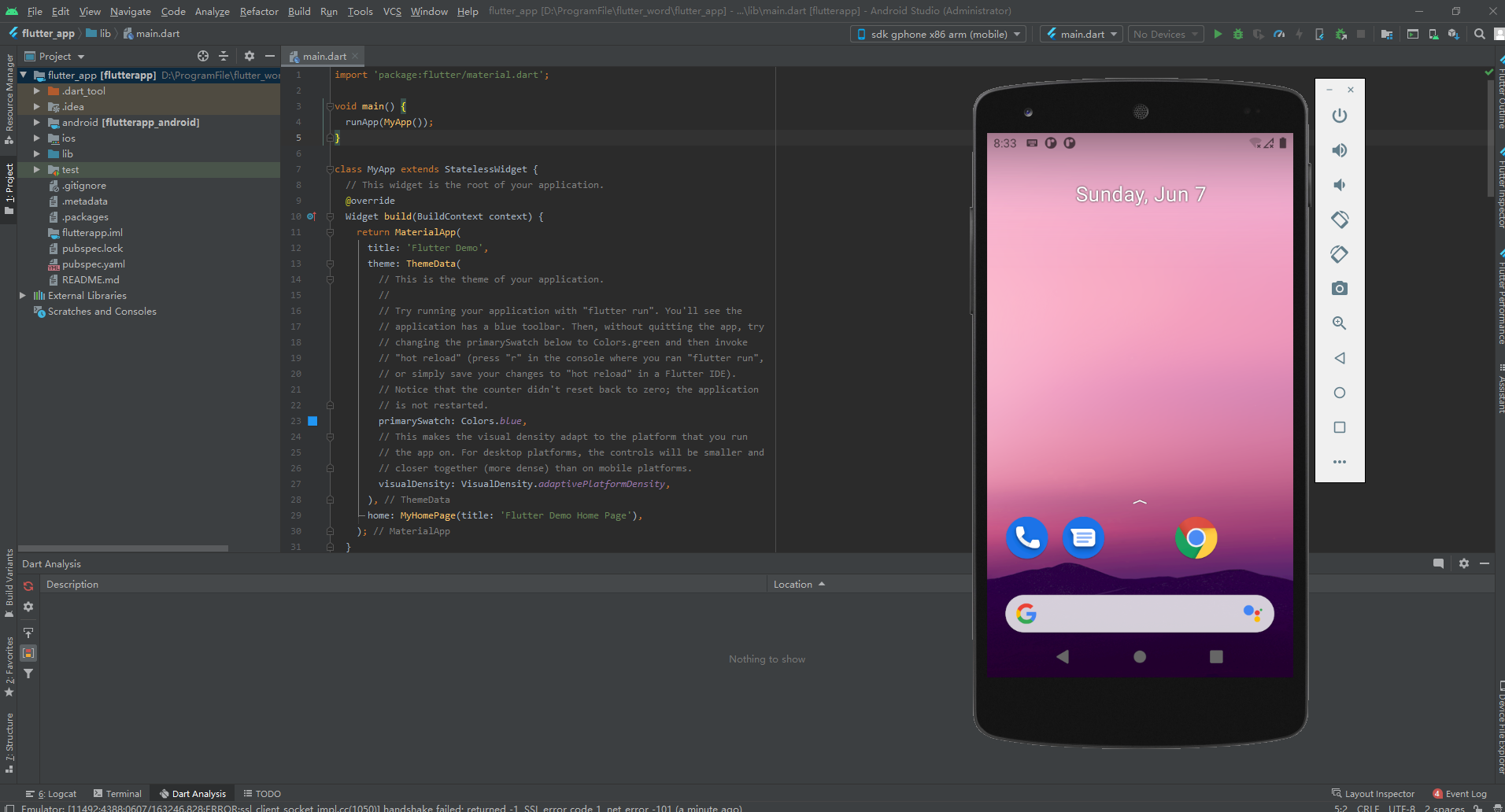Toggle autoscroll to source in Dart Analysis
Screen dimensions: 1505x812
[28, 633]
